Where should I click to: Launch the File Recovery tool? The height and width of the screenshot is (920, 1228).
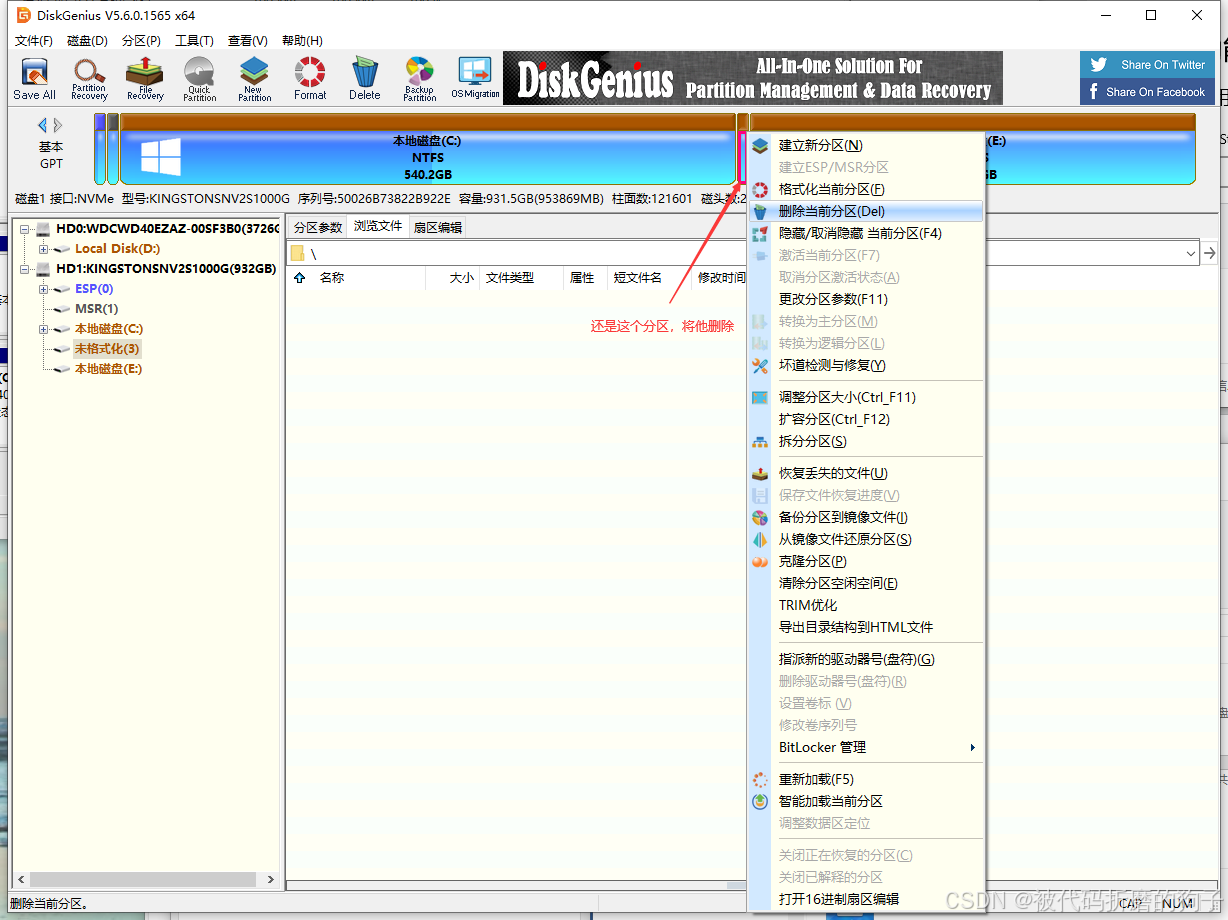[x=145, y=79]
